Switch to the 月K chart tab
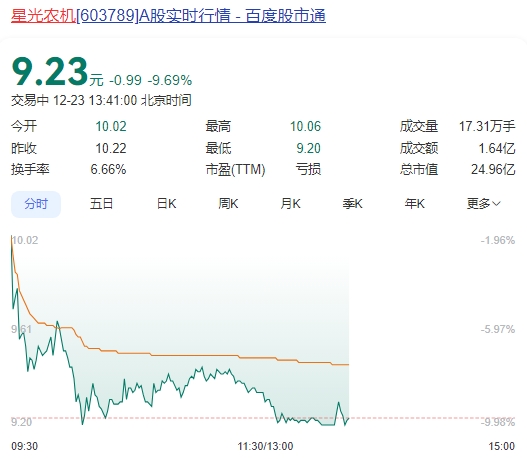 pyautogui.click(x=290, y=204)
